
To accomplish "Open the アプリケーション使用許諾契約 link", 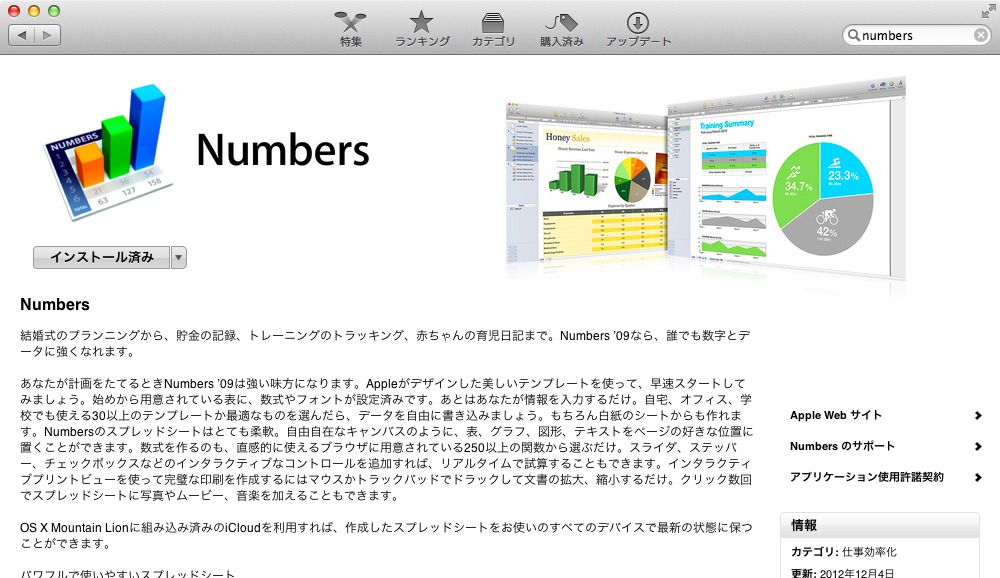I will 867,477.
